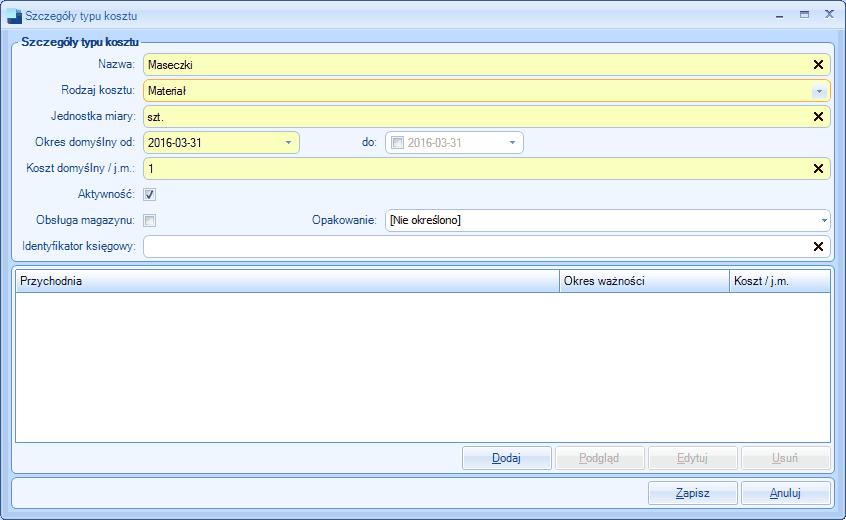Click the Usuń button
This screenshot has width=846, height=520.
click(x=786, y=458)
